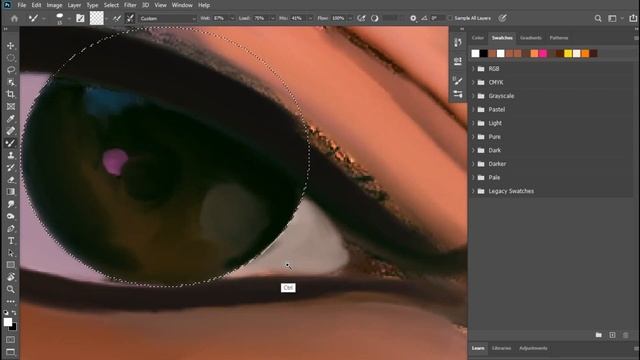Select the Move tool

click(x=11, y=46)
